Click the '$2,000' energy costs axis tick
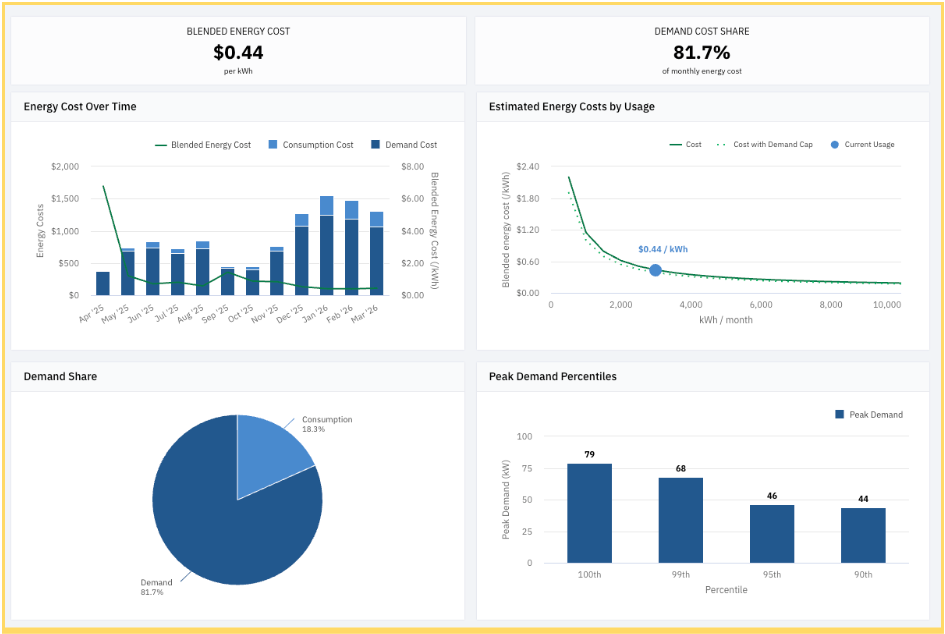 65,166
